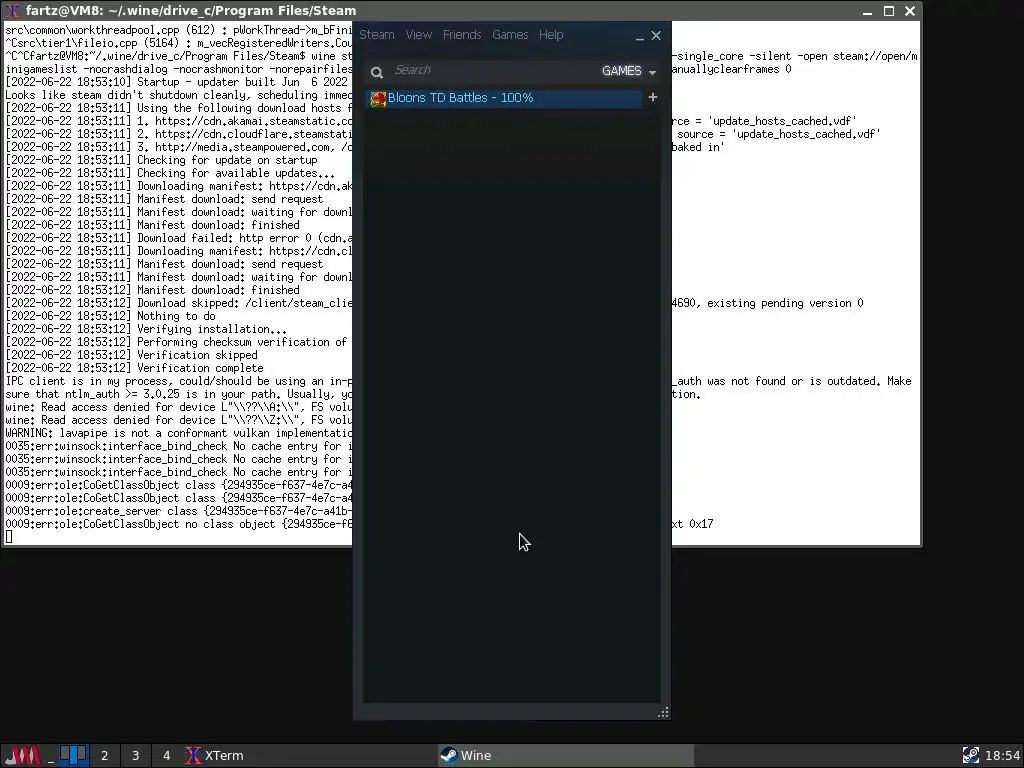1024x768 pixels.
Task: Open the Steam menu
Action: pyautogui.click(x=377, y=35)
